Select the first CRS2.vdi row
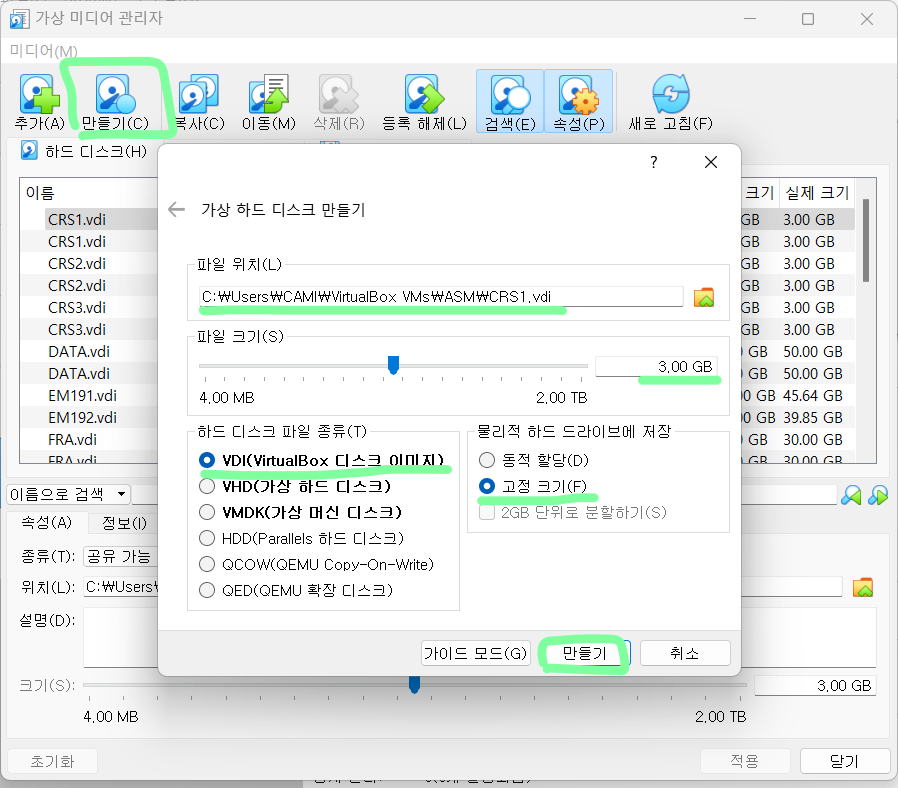The width and height of the screenshot is (898, 788). pyautogui.click(x=77, y=264)
